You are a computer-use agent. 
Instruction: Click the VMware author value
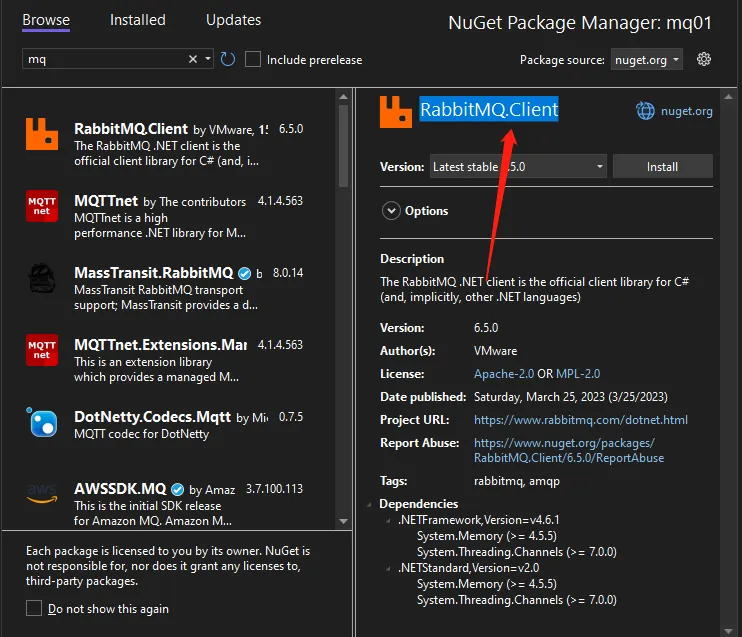pyautogui.click(x=495, y=351)
